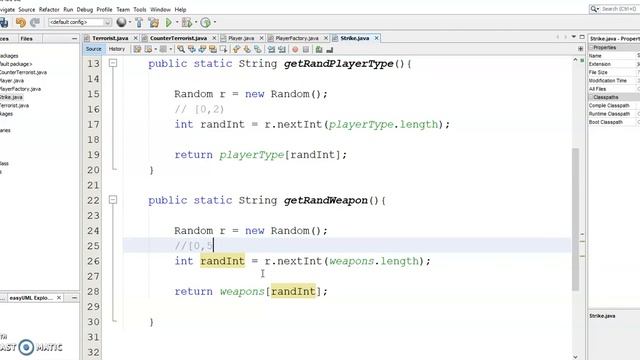This screenshot has height=360, width=640.
Task: Close the Strike.java tab
Action: [x=376, y=38]
